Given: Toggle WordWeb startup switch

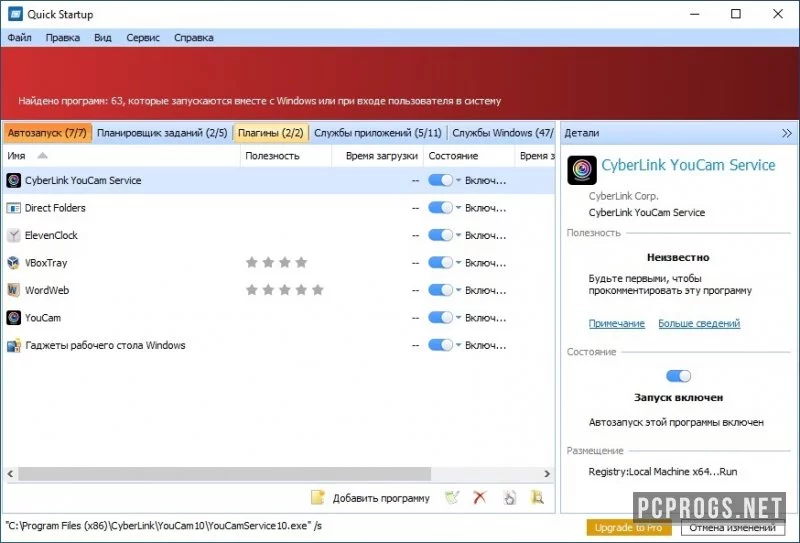Looking at the screenshot, I should tap(440, 290).
